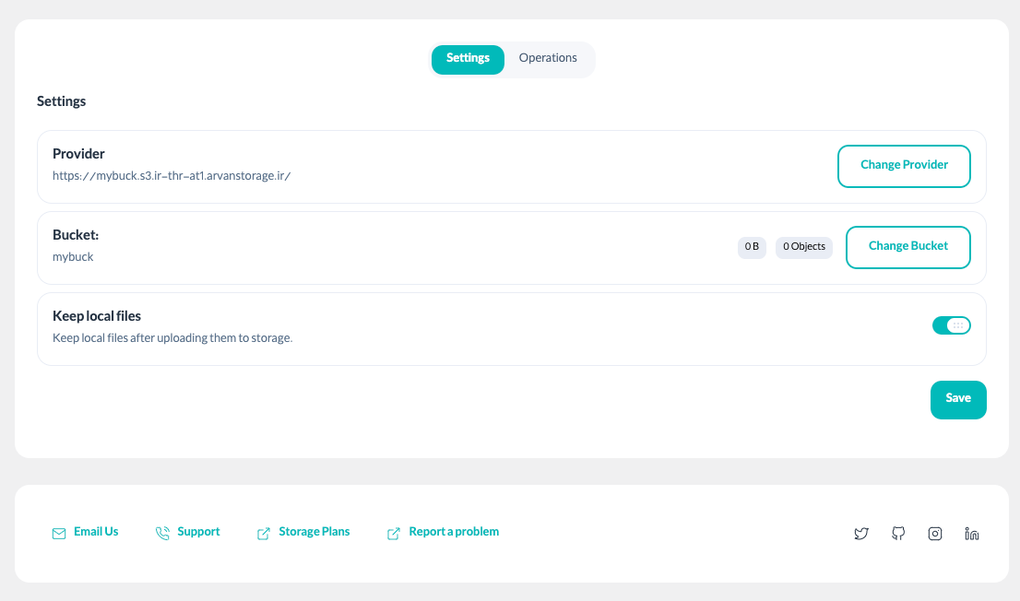This screenshot has width=1020, height=601.
Task: Click the Twitter icon in the footer
Action: [x=861, y=533]
